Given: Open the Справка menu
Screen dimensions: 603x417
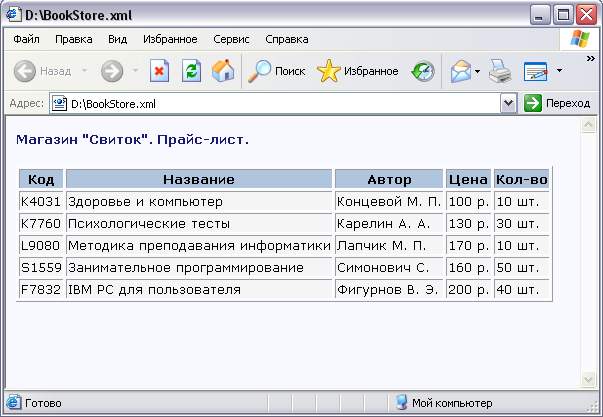Looking at the screenshot, I should coord(287,39).
